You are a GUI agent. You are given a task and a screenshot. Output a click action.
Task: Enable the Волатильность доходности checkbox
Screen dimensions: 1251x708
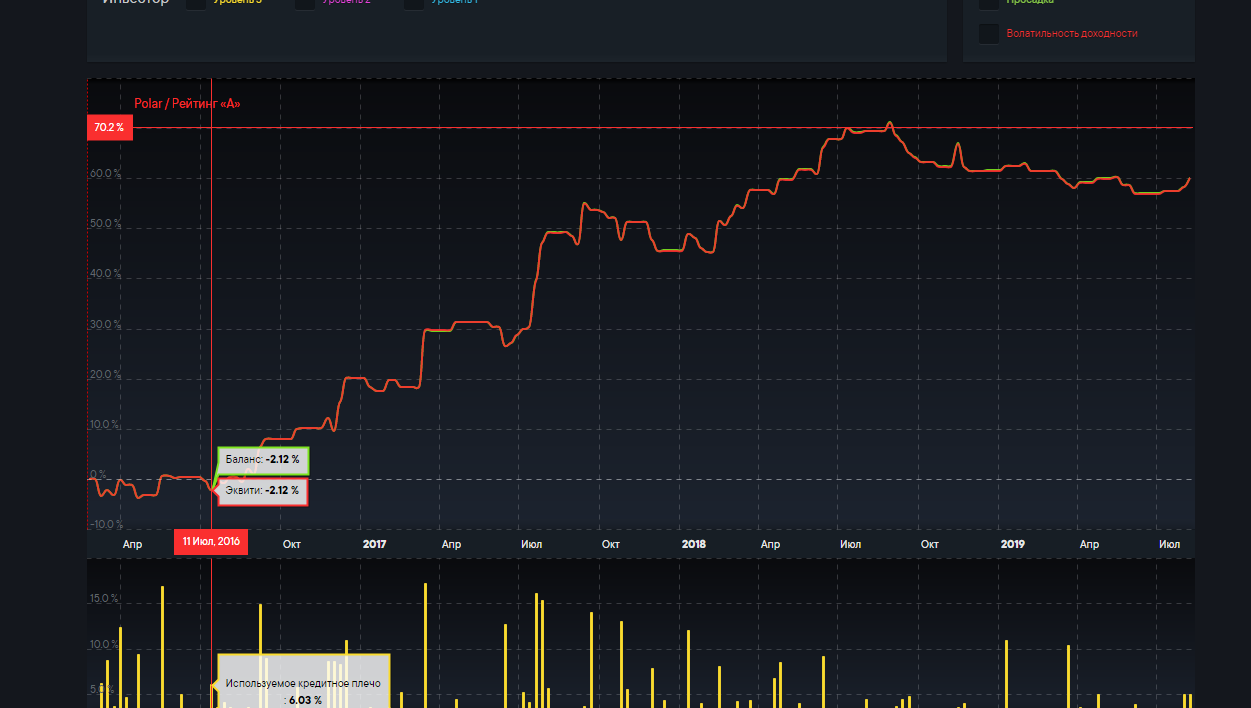988,34
